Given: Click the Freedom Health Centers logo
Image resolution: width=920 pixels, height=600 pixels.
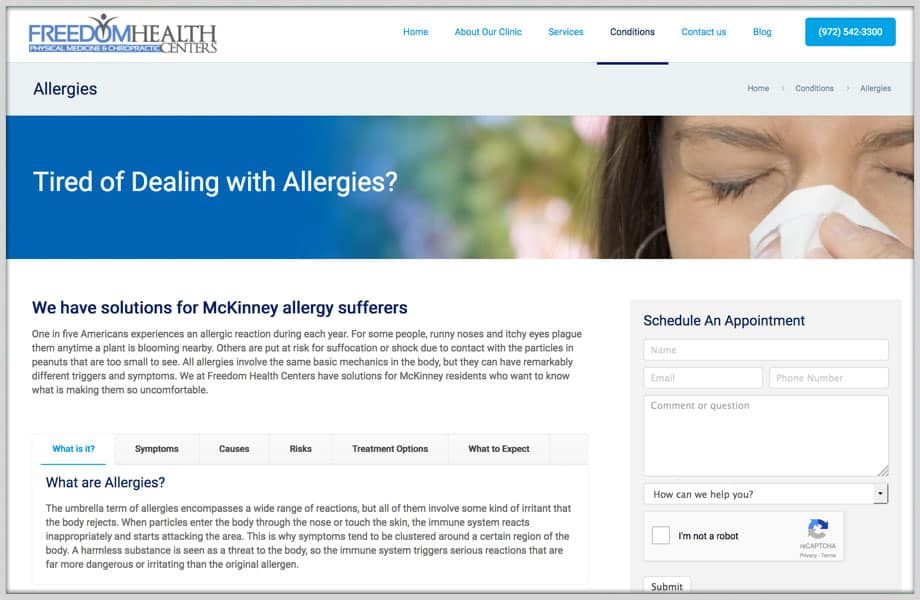Looking at the screenshot, I should click(x=123, y=33).
